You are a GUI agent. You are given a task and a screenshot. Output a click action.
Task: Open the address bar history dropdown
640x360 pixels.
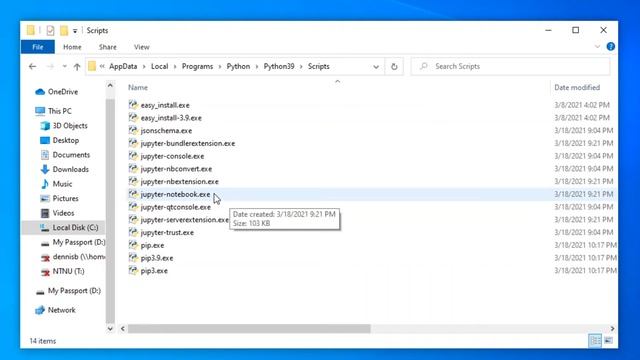coord(376,67)
